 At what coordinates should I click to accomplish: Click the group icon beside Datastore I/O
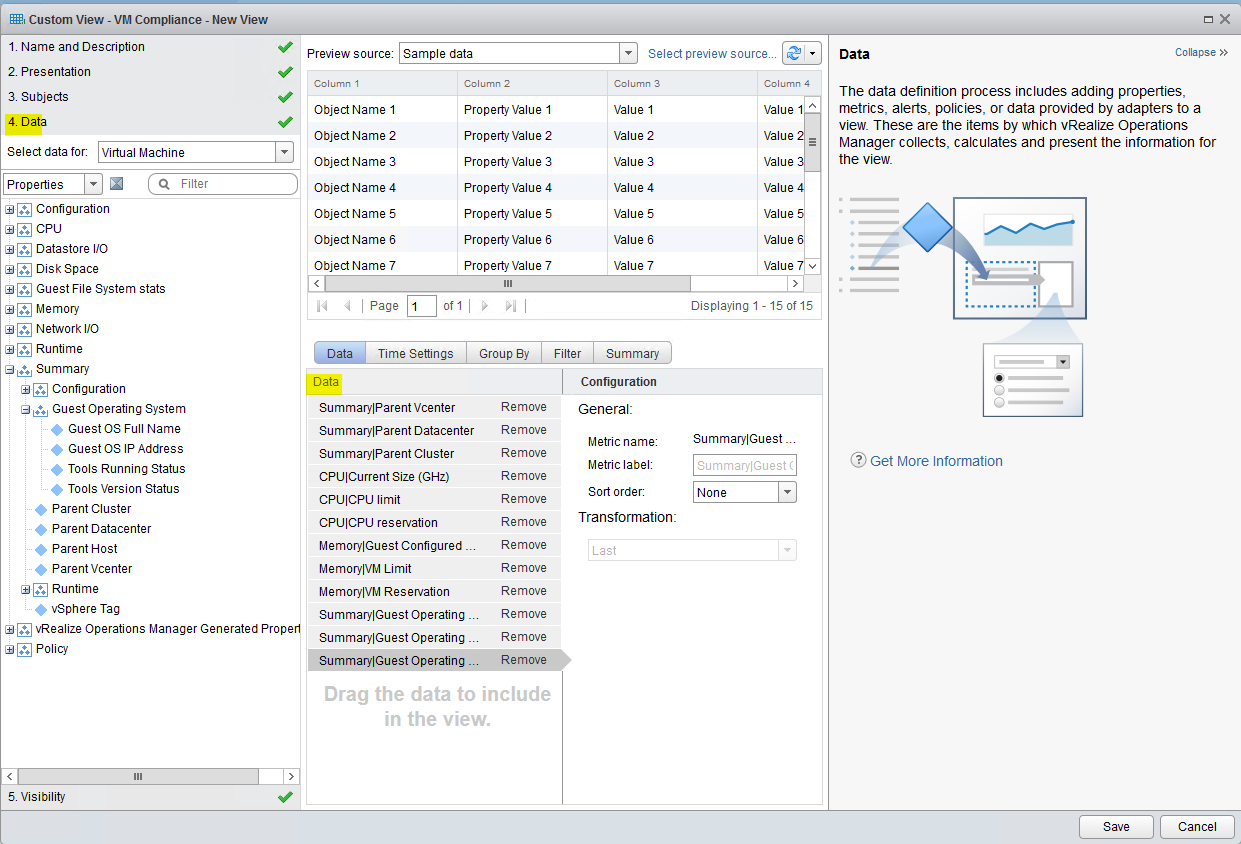pyautogui.click(x=25, y=249)
